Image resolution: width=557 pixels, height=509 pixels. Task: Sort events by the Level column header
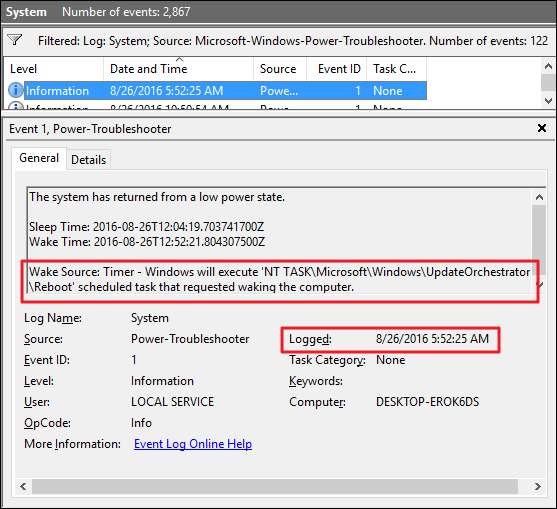click(x=53, y=69)
